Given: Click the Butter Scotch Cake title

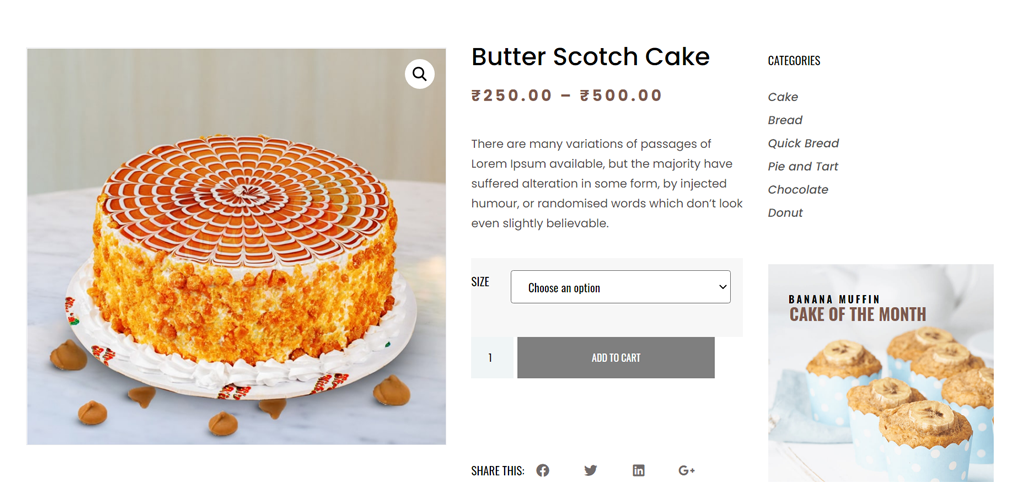Looking at the screenshot, I should click(590, 57).
